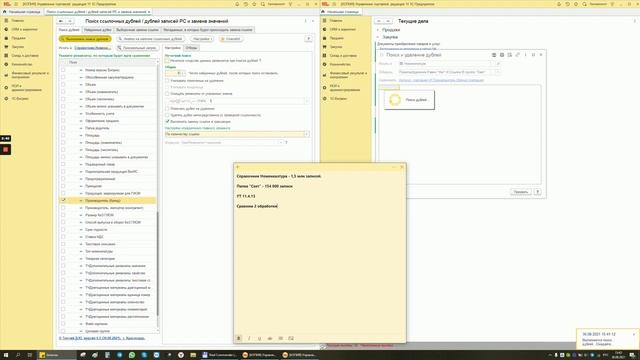Click Выполнить поиск дублей yellow button
Viewport: 640px width, 360px height.
85,39
